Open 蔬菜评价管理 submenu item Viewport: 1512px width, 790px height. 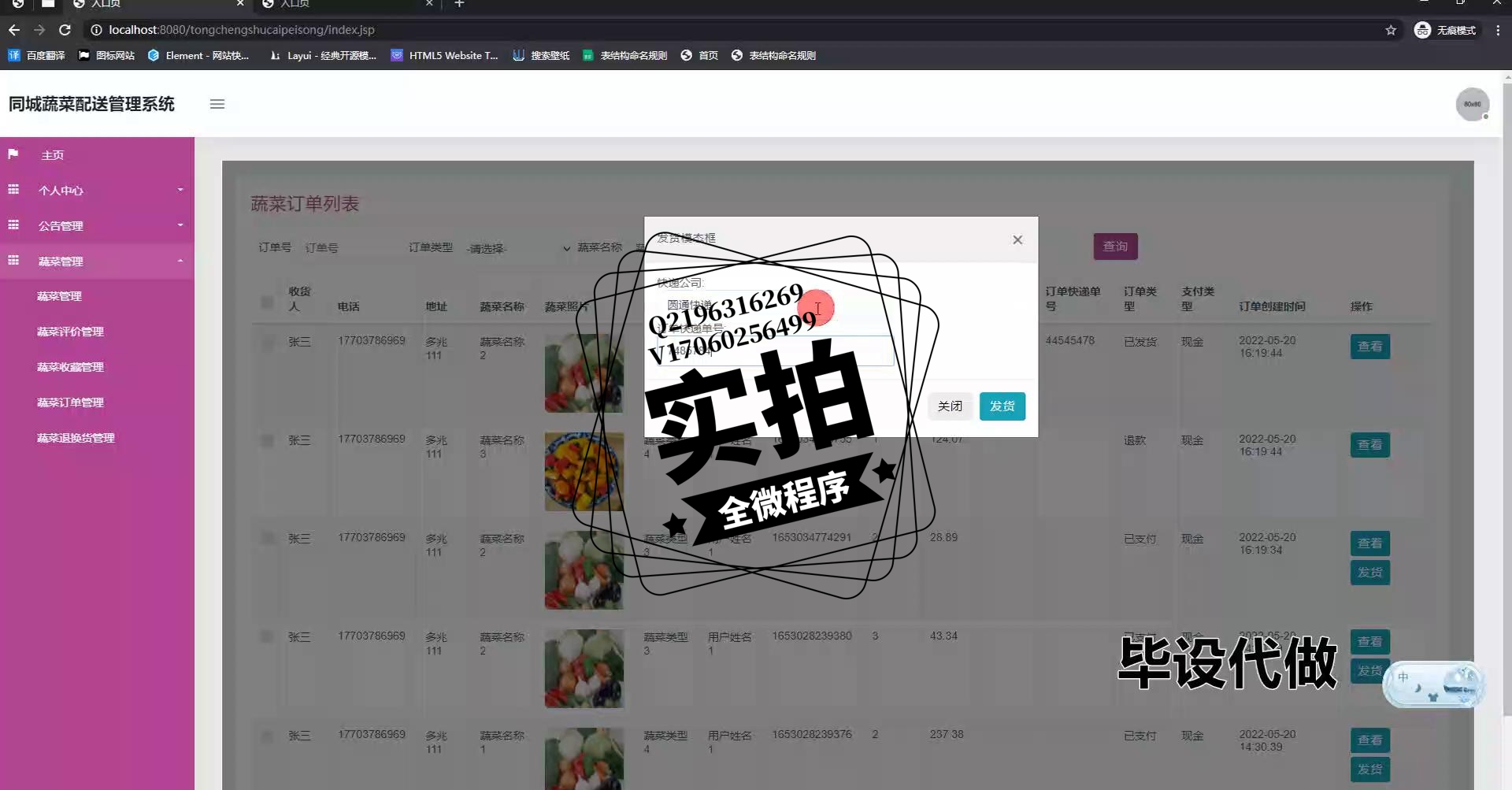(x=70, y=332)
